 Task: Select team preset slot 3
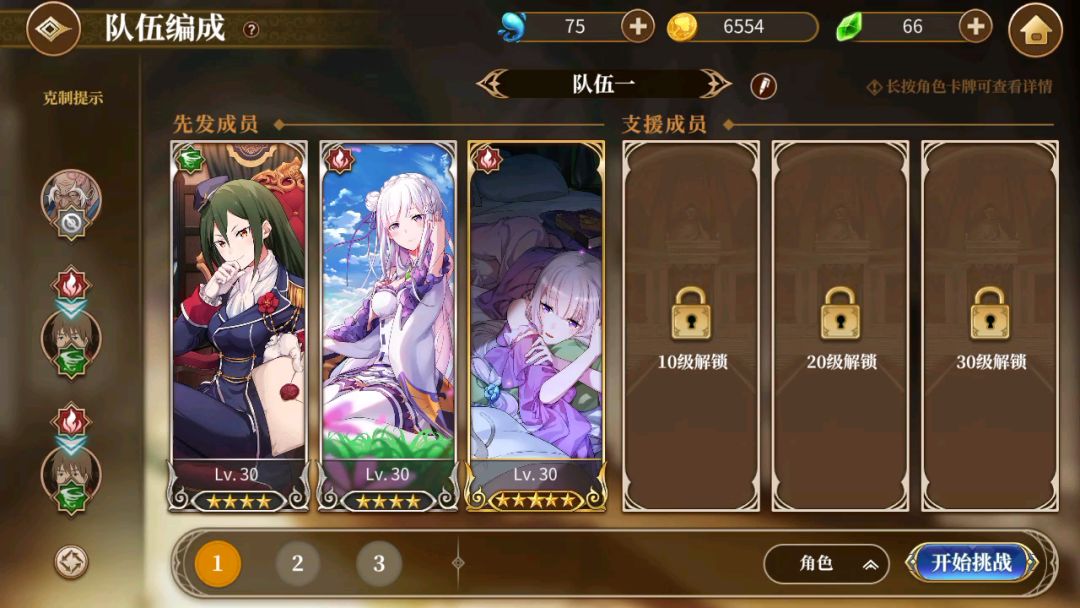[379, 563]
